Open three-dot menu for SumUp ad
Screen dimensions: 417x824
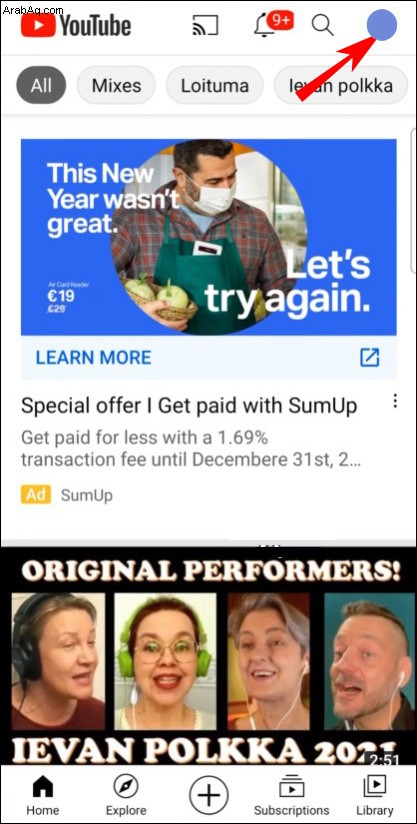tap(395, 402)
